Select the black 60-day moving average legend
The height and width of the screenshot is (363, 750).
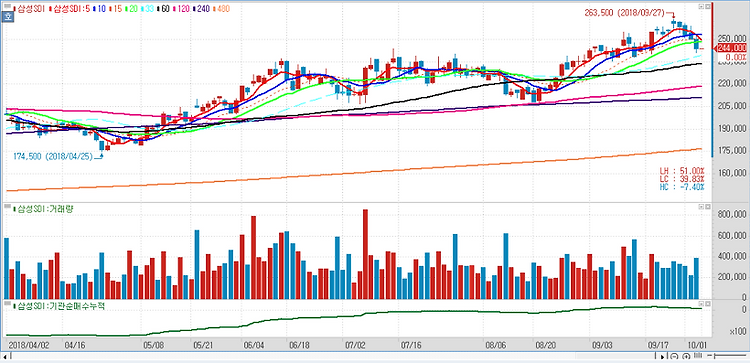163,9
